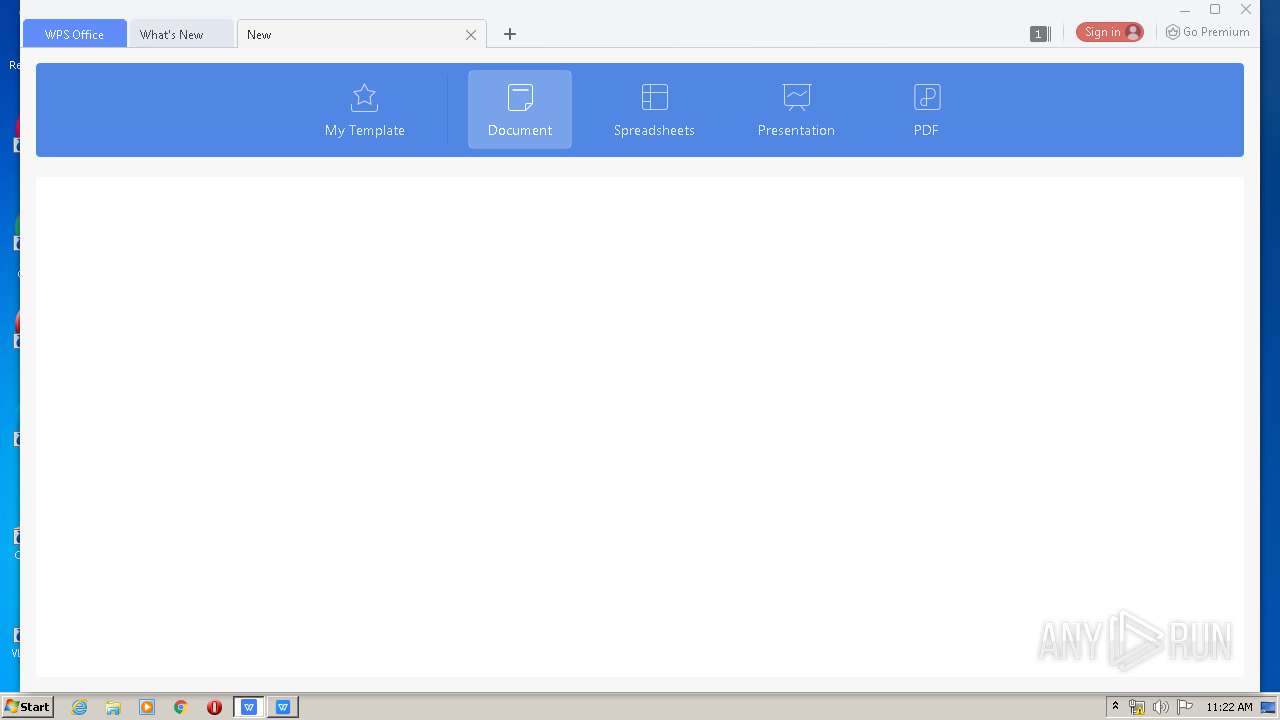Click the Sign in button
This screenshot has height=720, width=1280.
1110,32
